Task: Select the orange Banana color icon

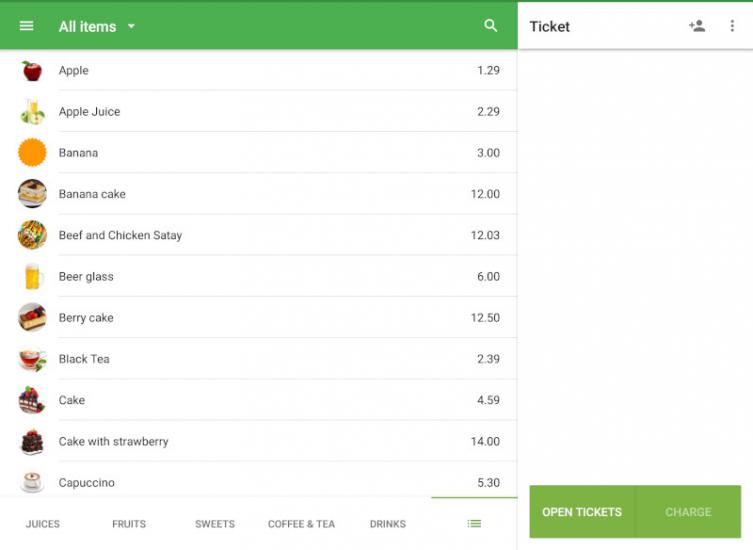Action: click(32, 153)
